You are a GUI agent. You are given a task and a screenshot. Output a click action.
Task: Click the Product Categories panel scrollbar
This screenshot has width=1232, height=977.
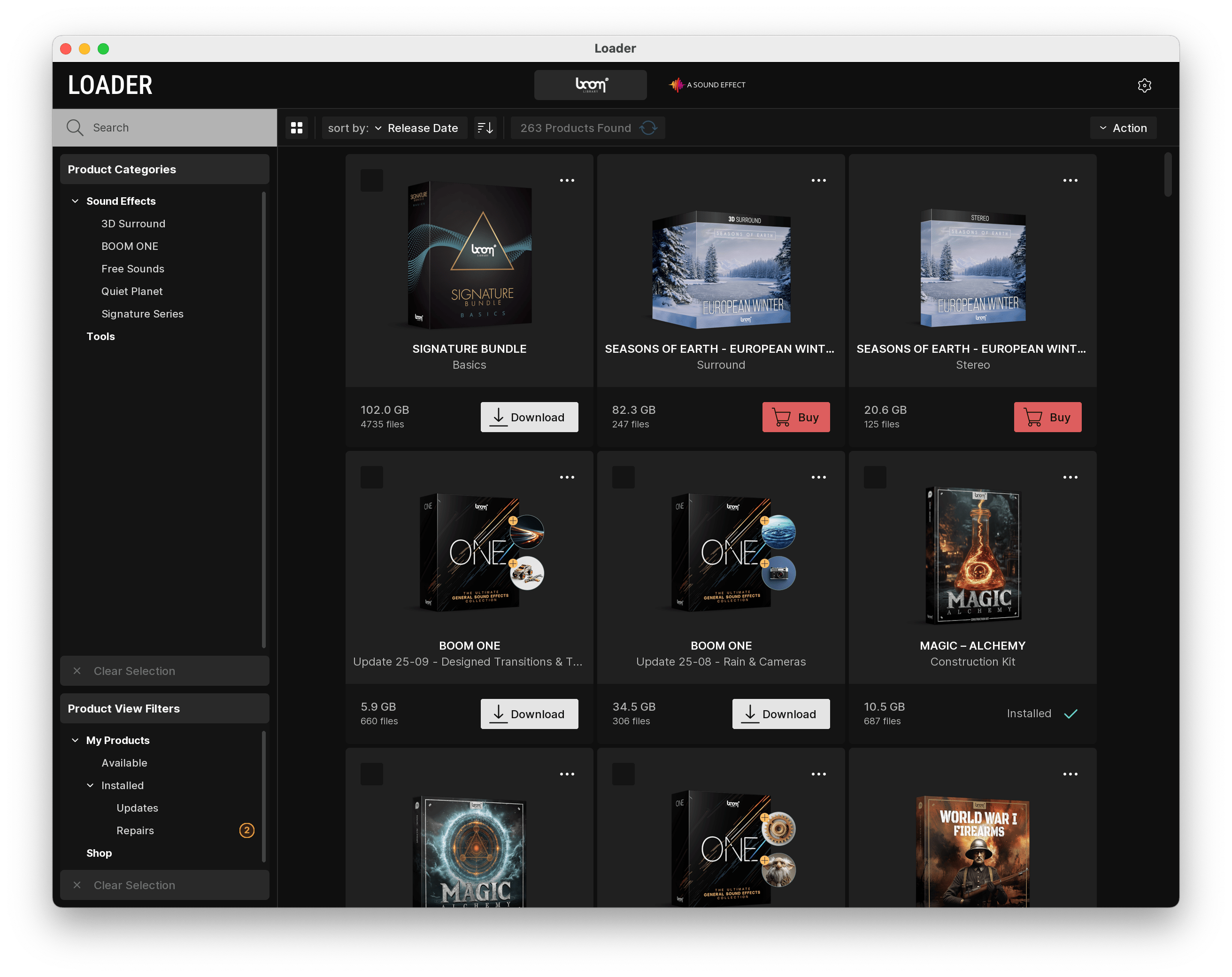[263, 420]
